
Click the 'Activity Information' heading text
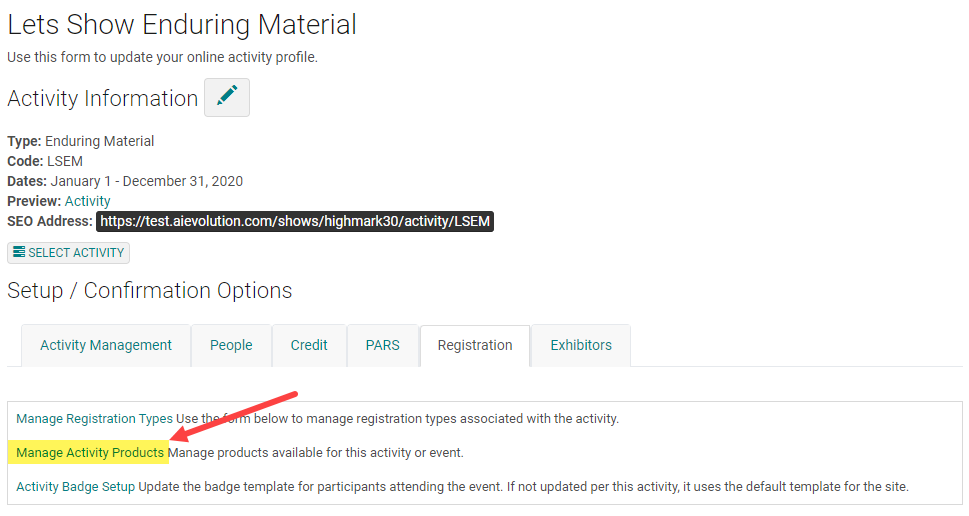(103, 98)
